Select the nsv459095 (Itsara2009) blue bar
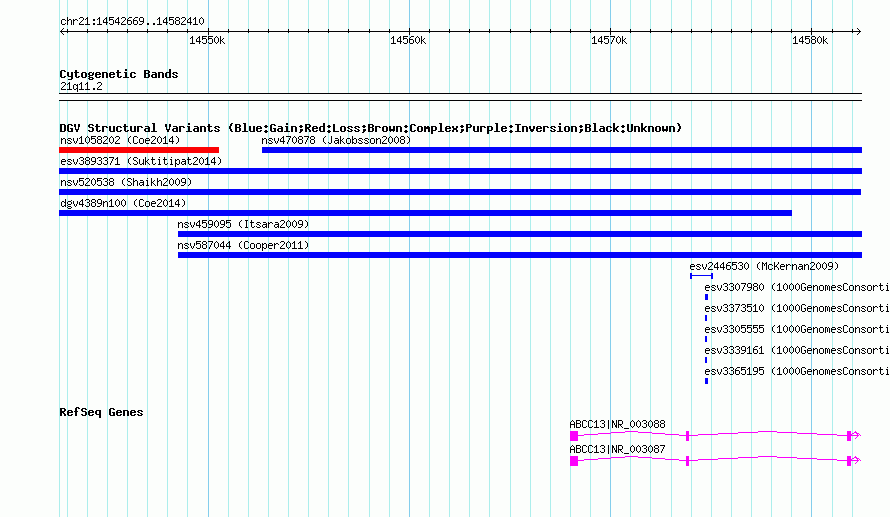The width and height of the screenshot is (890, 517). 520,234
